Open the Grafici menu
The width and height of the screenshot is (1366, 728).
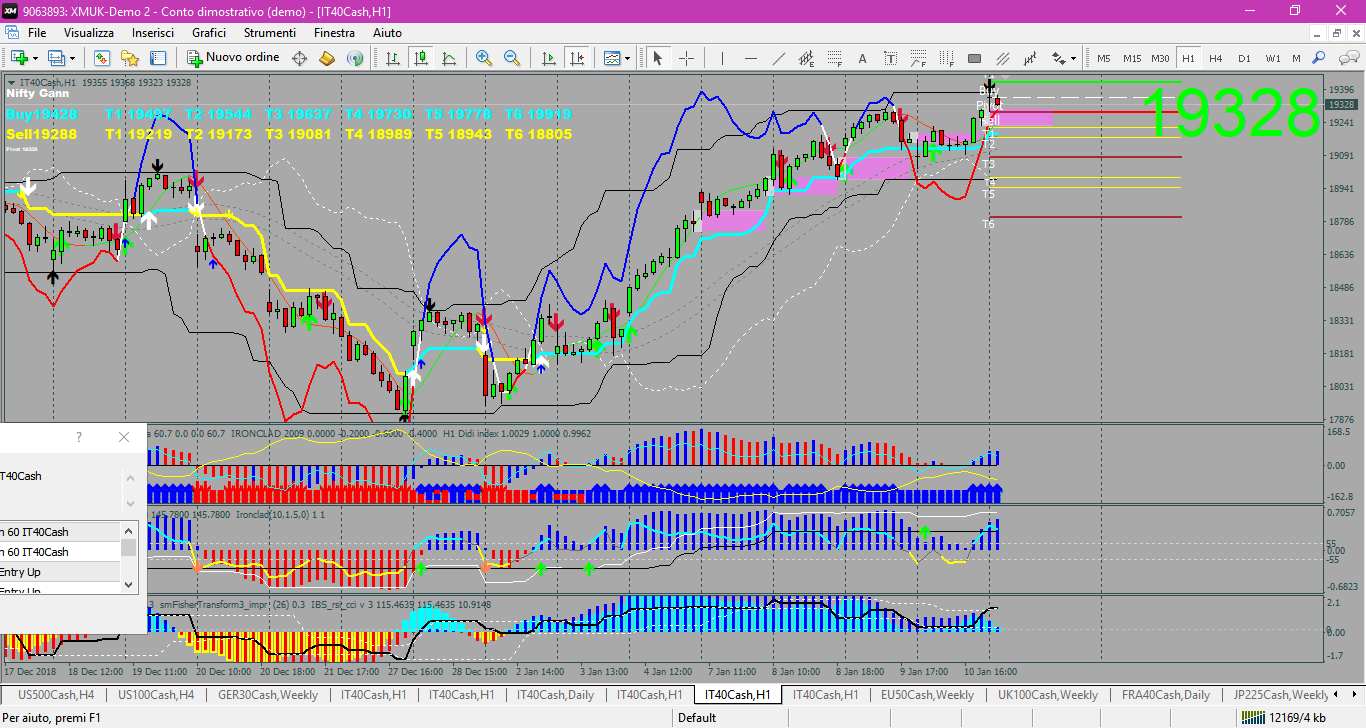point(209,33)
